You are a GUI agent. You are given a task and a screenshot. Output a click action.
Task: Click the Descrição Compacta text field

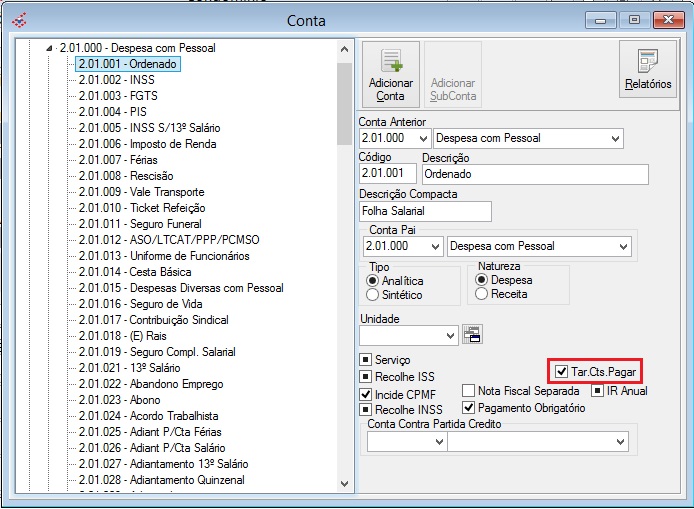424,211
